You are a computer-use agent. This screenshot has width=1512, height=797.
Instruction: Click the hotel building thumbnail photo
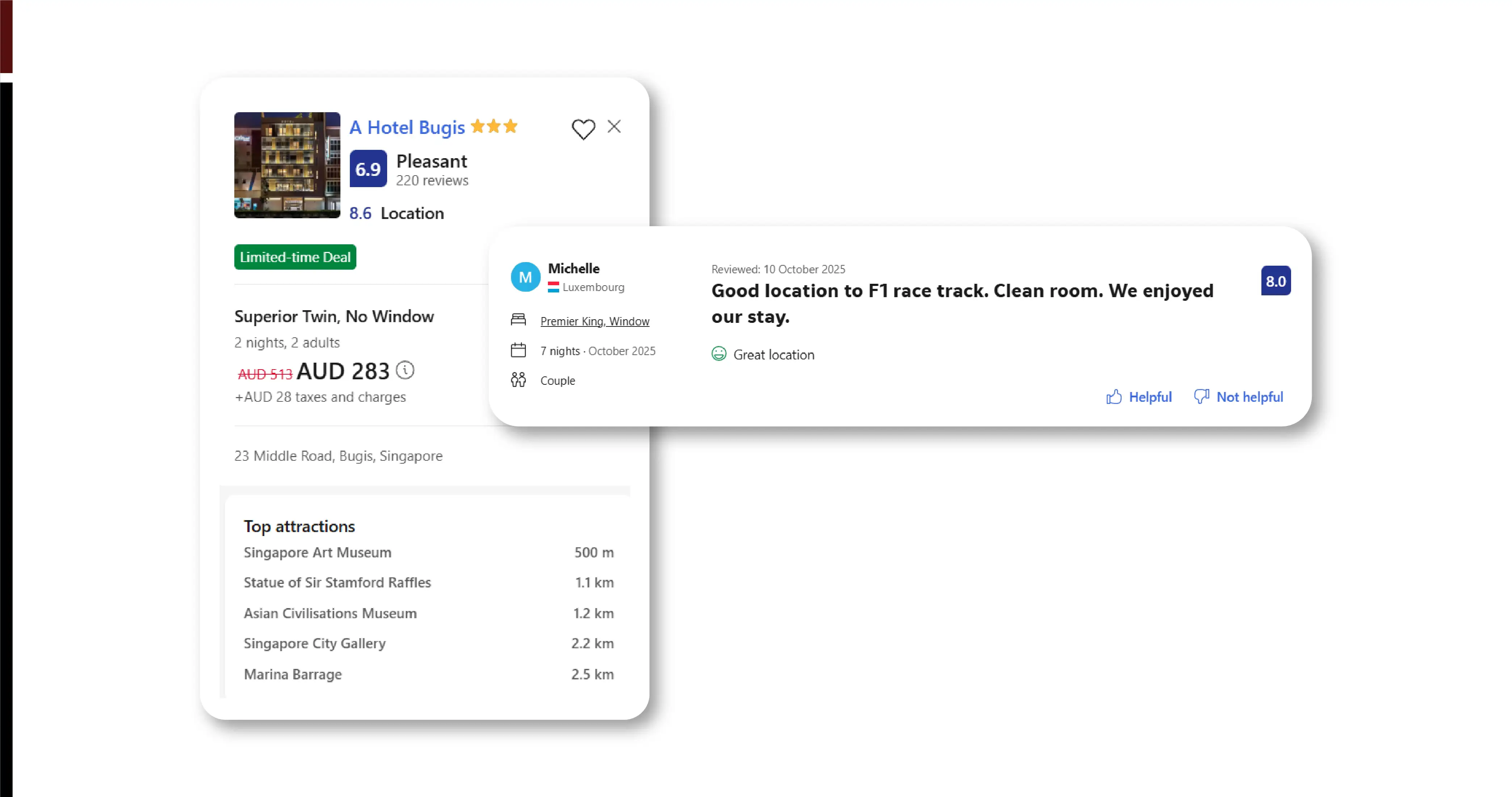287,165
